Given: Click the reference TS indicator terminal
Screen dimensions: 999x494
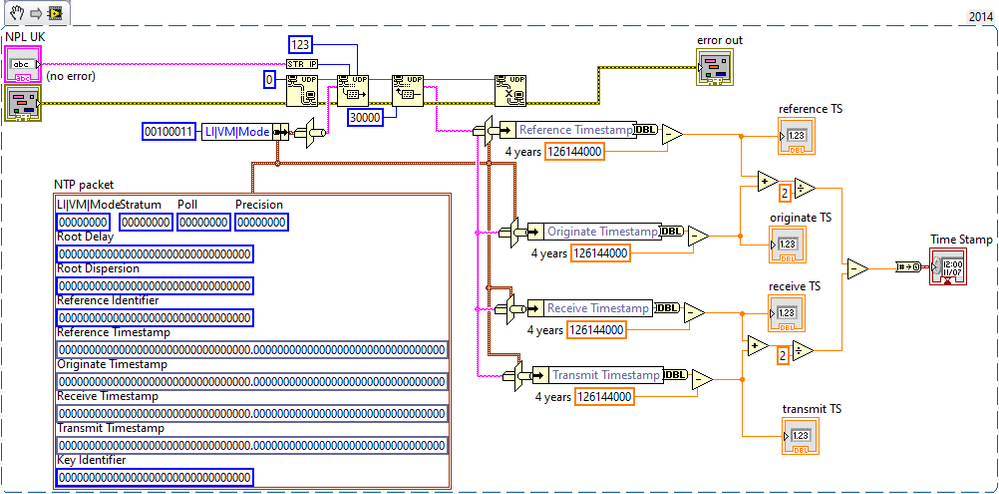Looking at the screenshot, I should coord(797,137).
